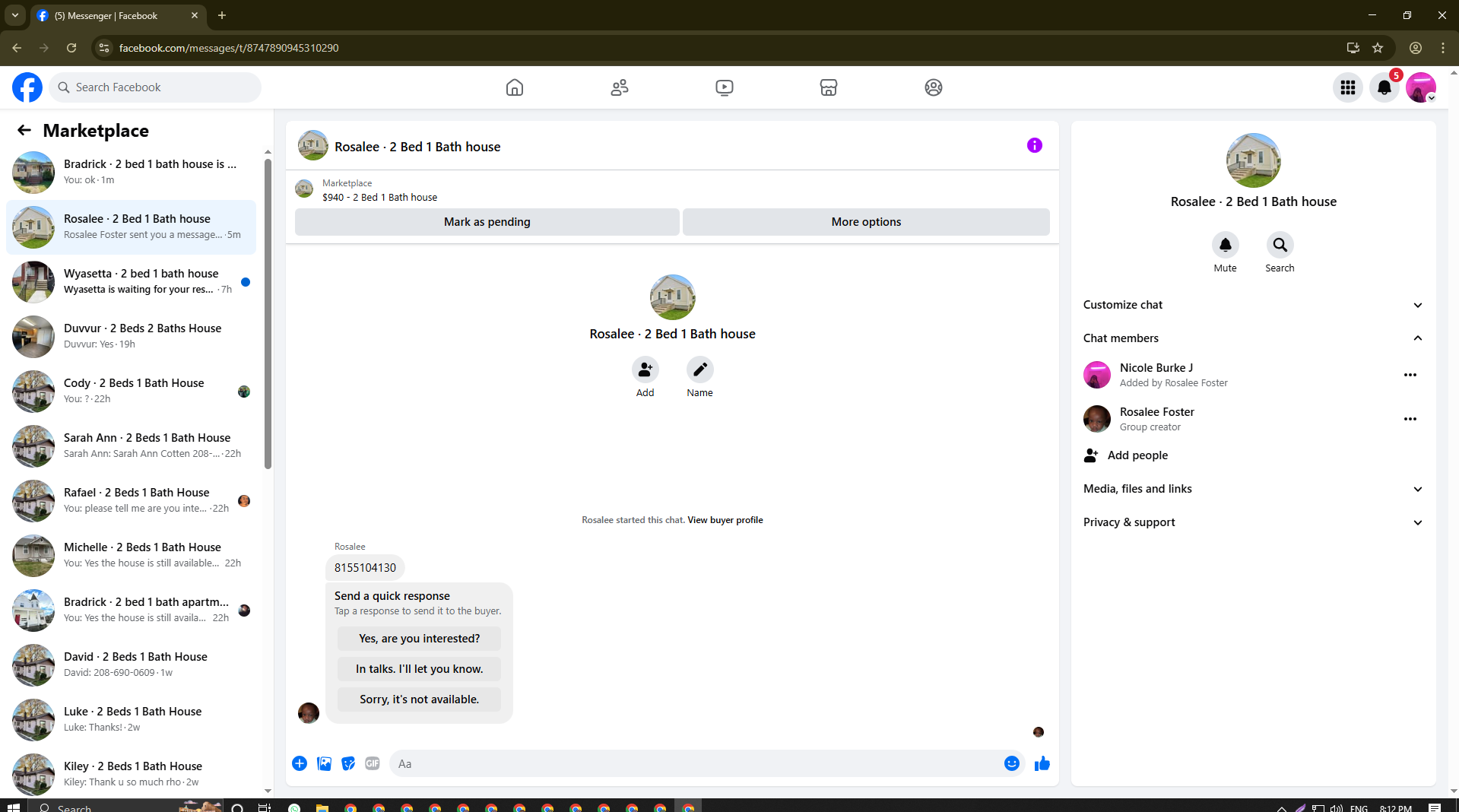This screenshot has height=812, width=1459.
Task: Open Michelle 2 Beds 1 Bath House chat
Action: (131, 556)
